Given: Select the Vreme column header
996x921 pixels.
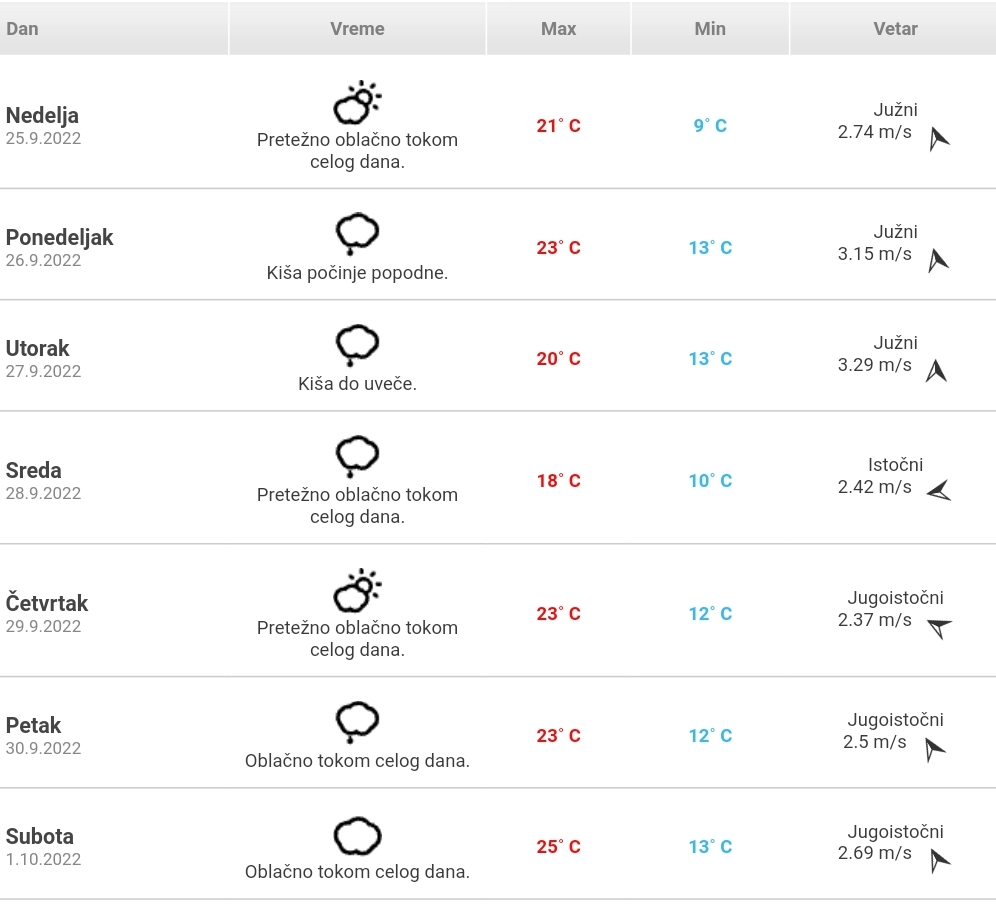Looking at the screenshot, I should [x=357, y=29].
